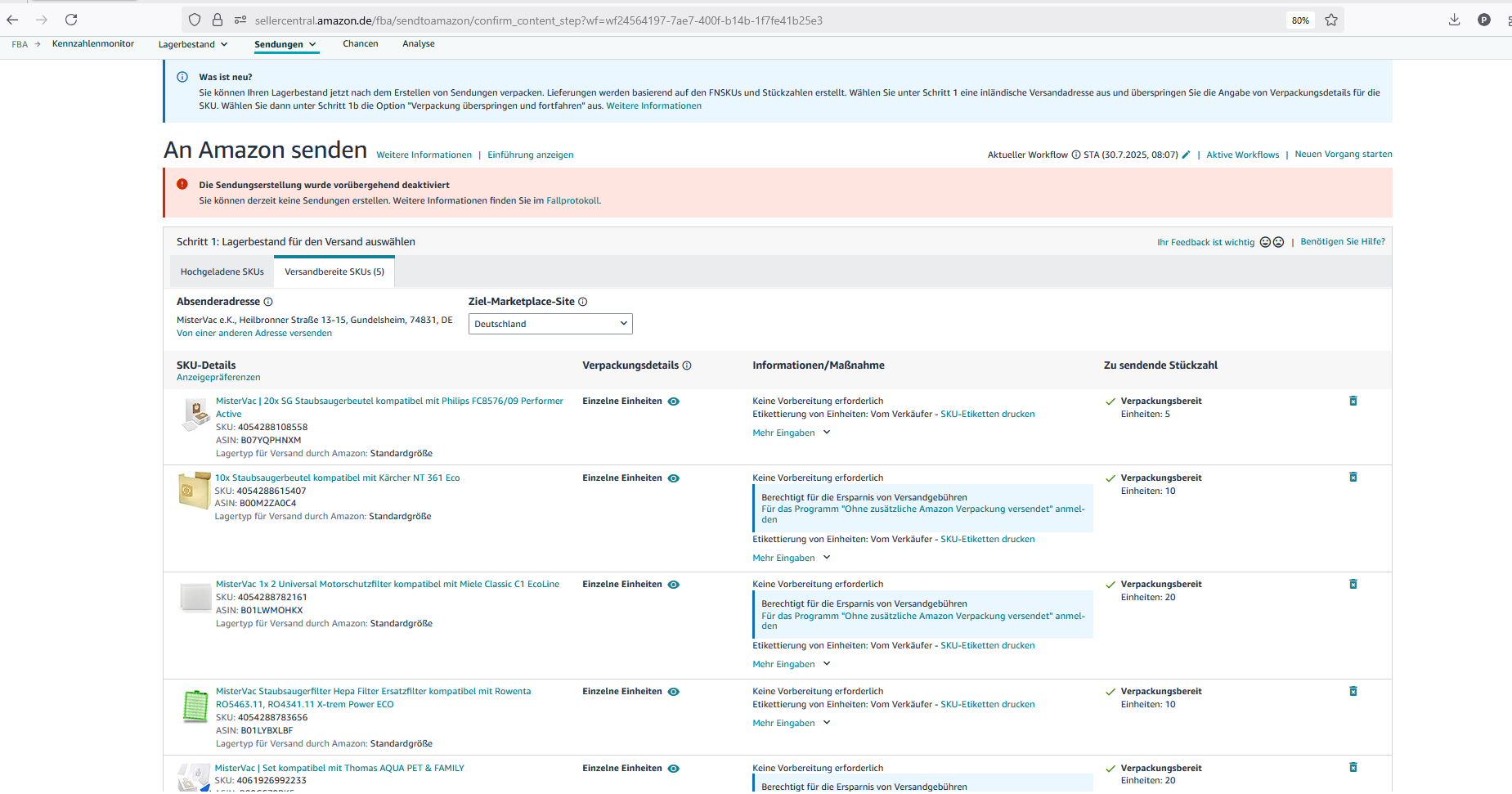Open Anzeigepräferenzen link
Screen dimensions: 1512x794
[218, 378]
